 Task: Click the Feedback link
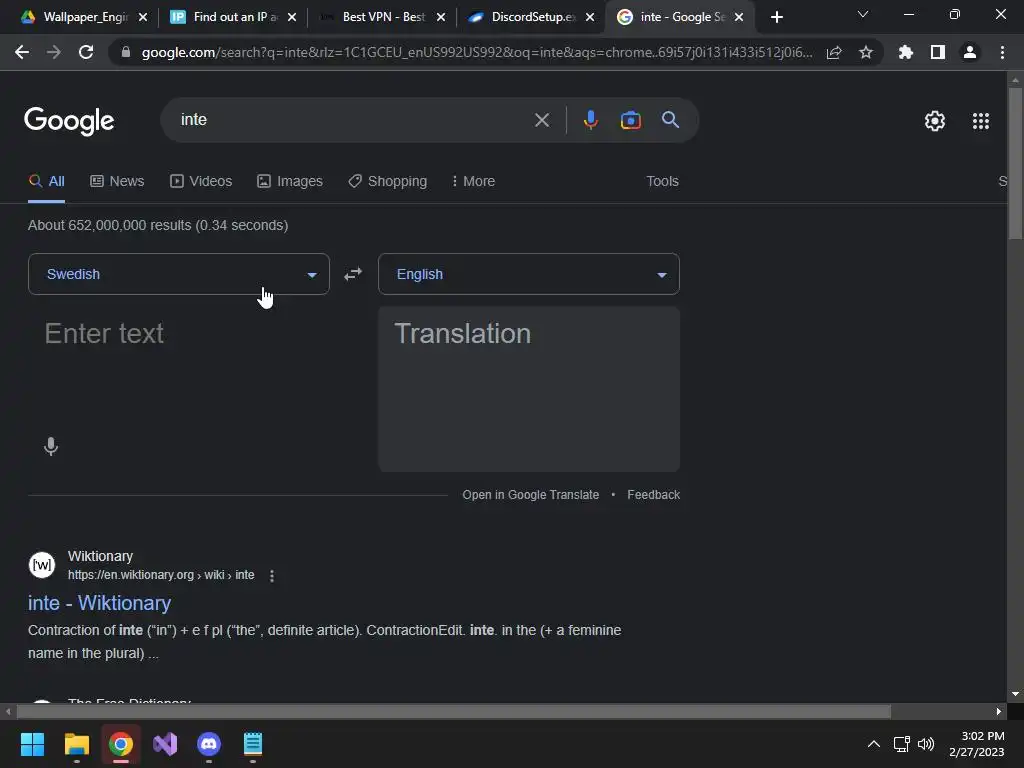(654, 495)
